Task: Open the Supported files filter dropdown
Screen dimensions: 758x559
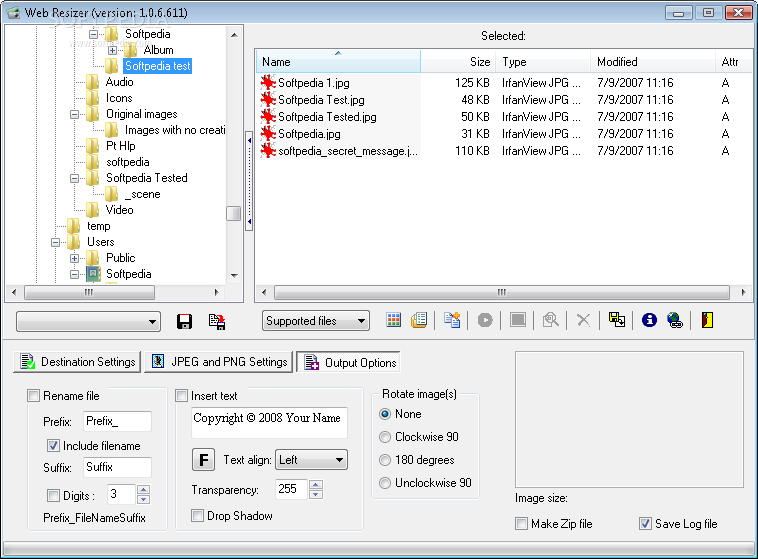Action: pyautogui.click(x=316, y=321)
